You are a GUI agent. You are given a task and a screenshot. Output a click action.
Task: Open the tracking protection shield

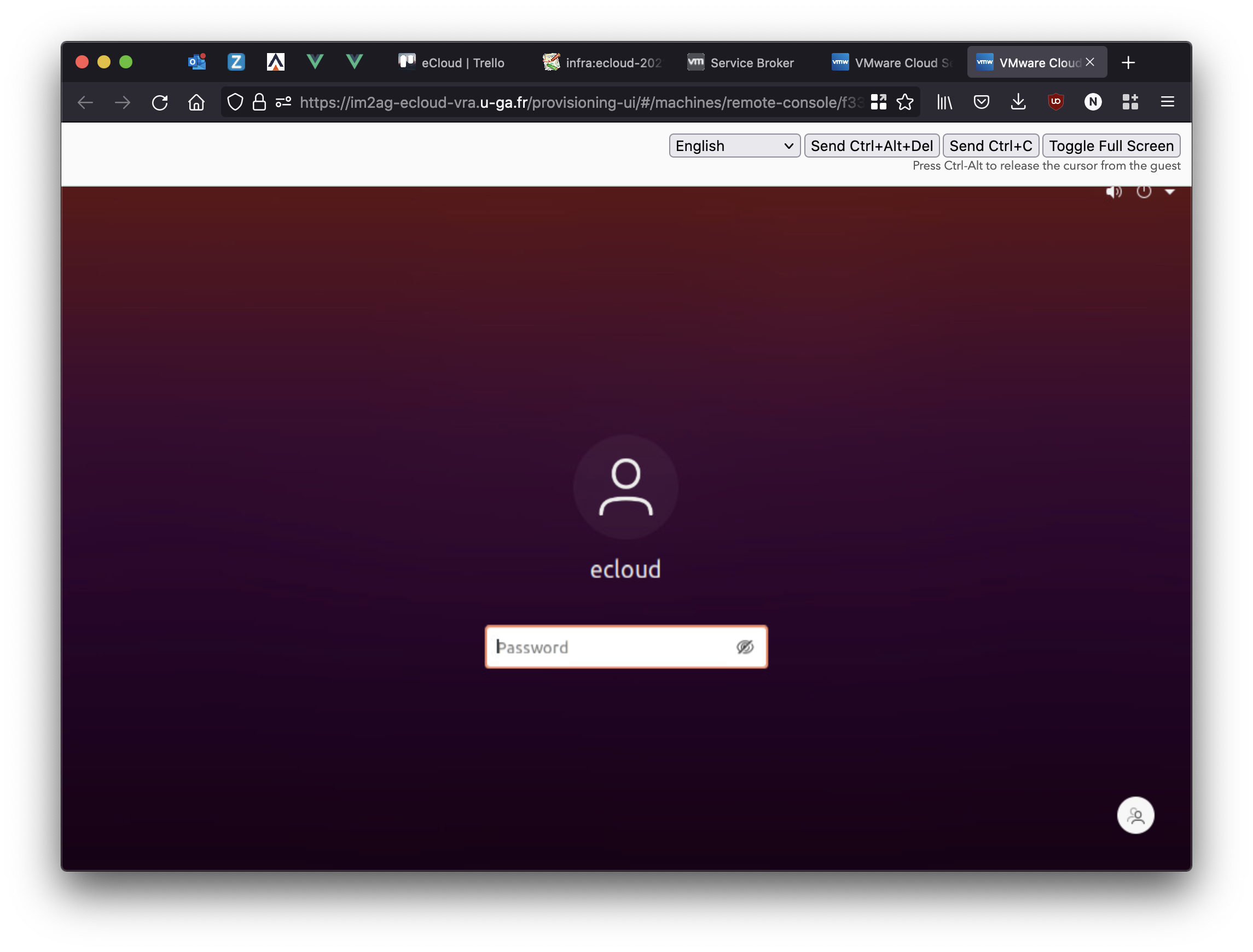coord(235,102)
